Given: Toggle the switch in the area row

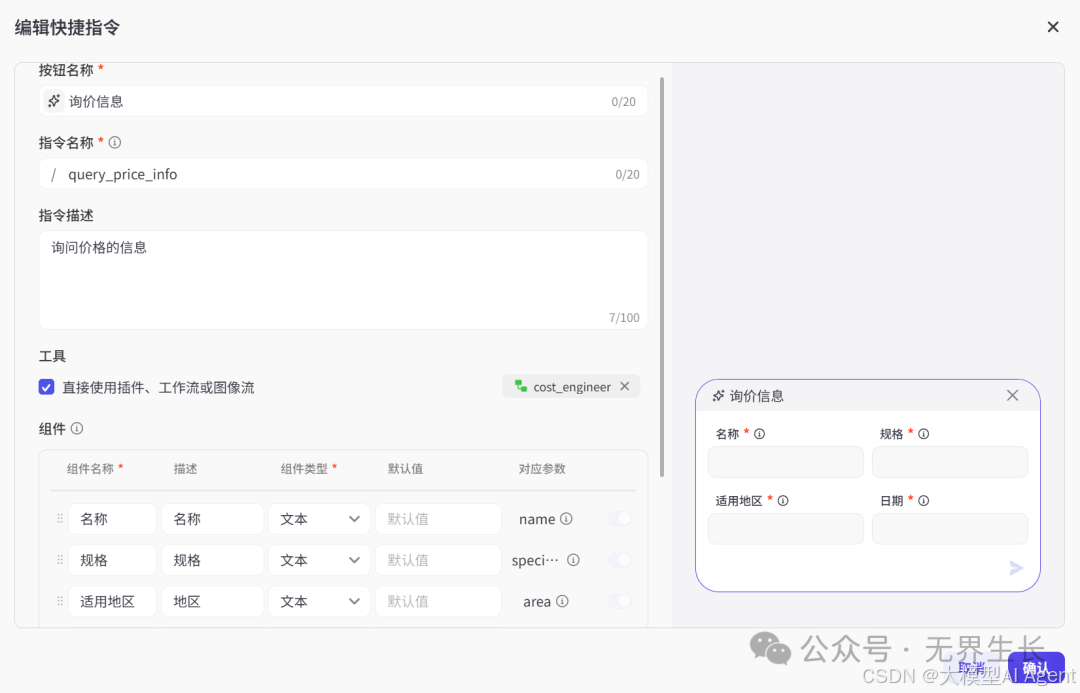Looking at the screenshot, I should pyautogui.click(x=619, y=601).
